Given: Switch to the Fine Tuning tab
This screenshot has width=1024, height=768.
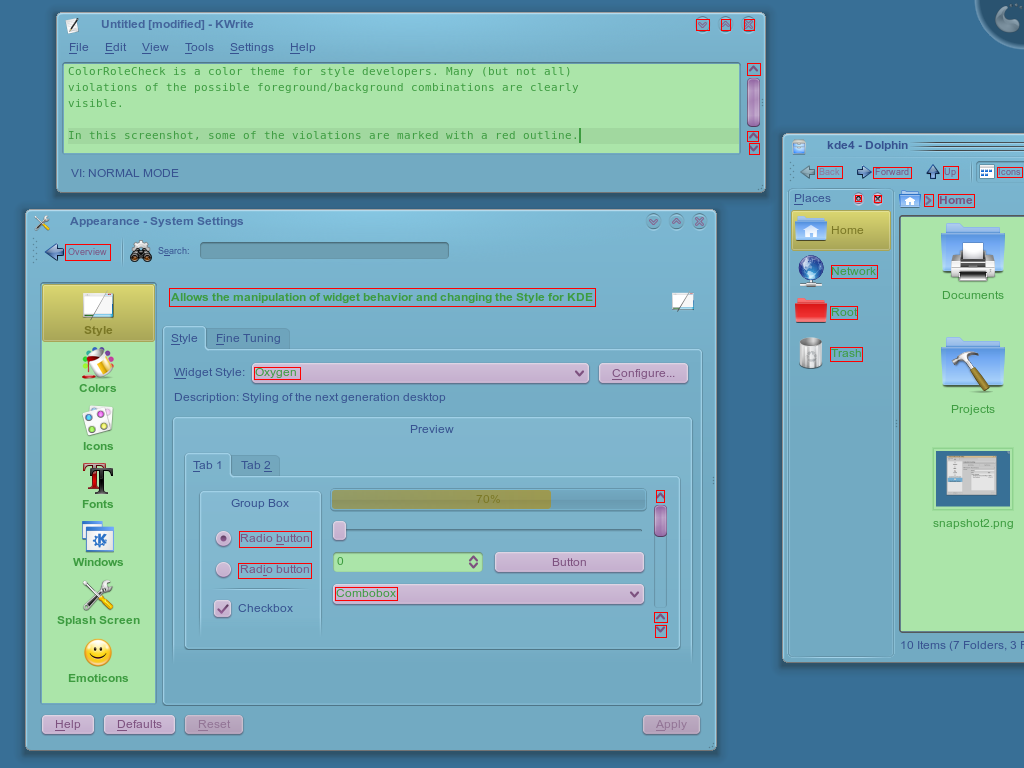Looking at the screenshot, I should [248, 338].
